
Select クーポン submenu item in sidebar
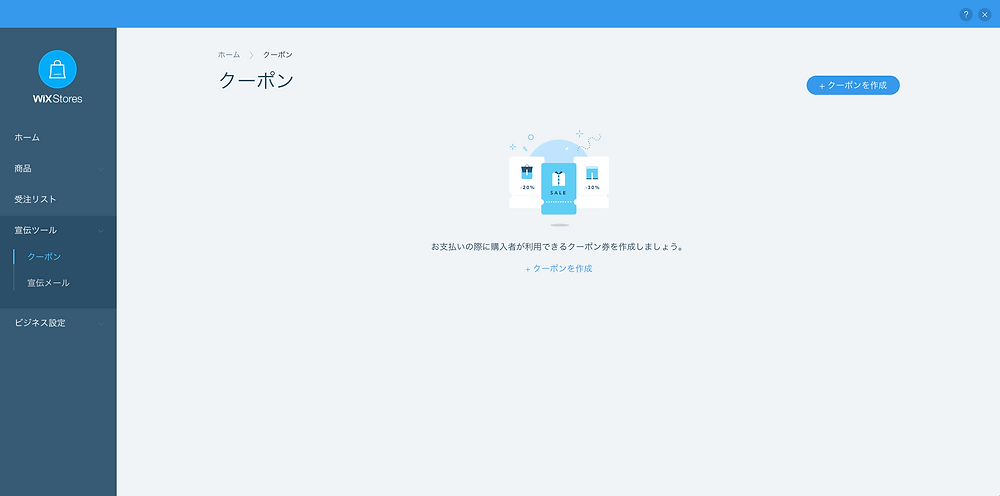point(44,256)
